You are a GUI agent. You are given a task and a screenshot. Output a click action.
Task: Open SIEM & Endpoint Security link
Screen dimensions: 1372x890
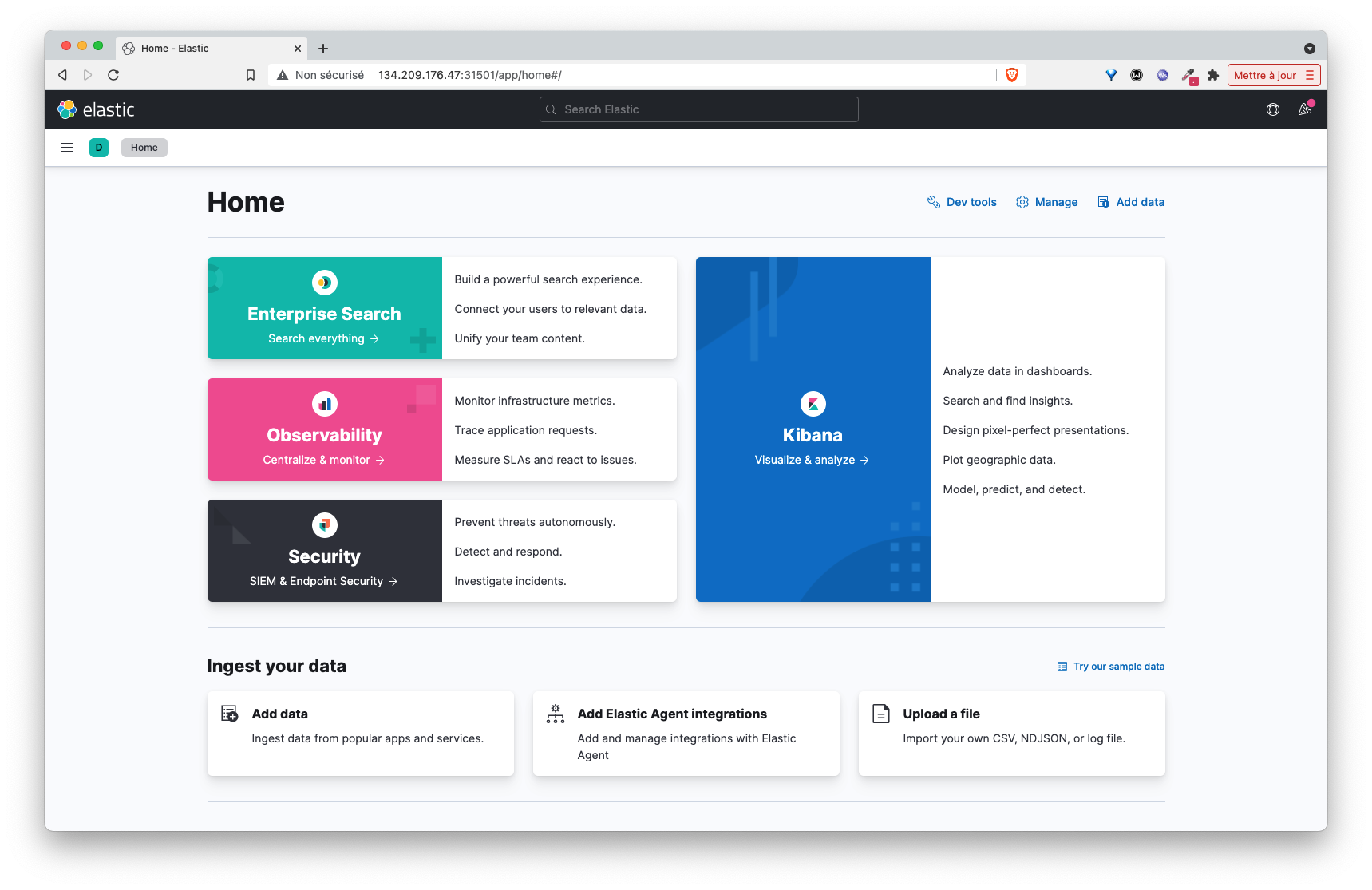[324, 581]
